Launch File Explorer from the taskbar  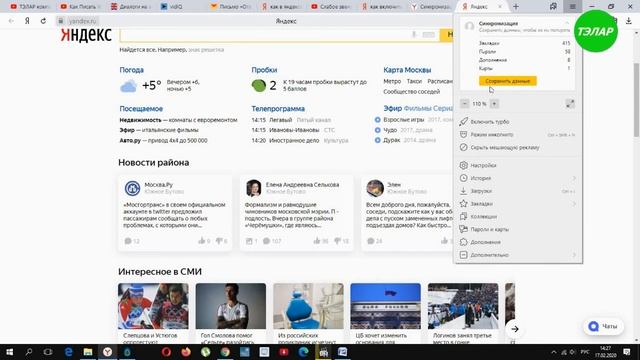point(88,352)
